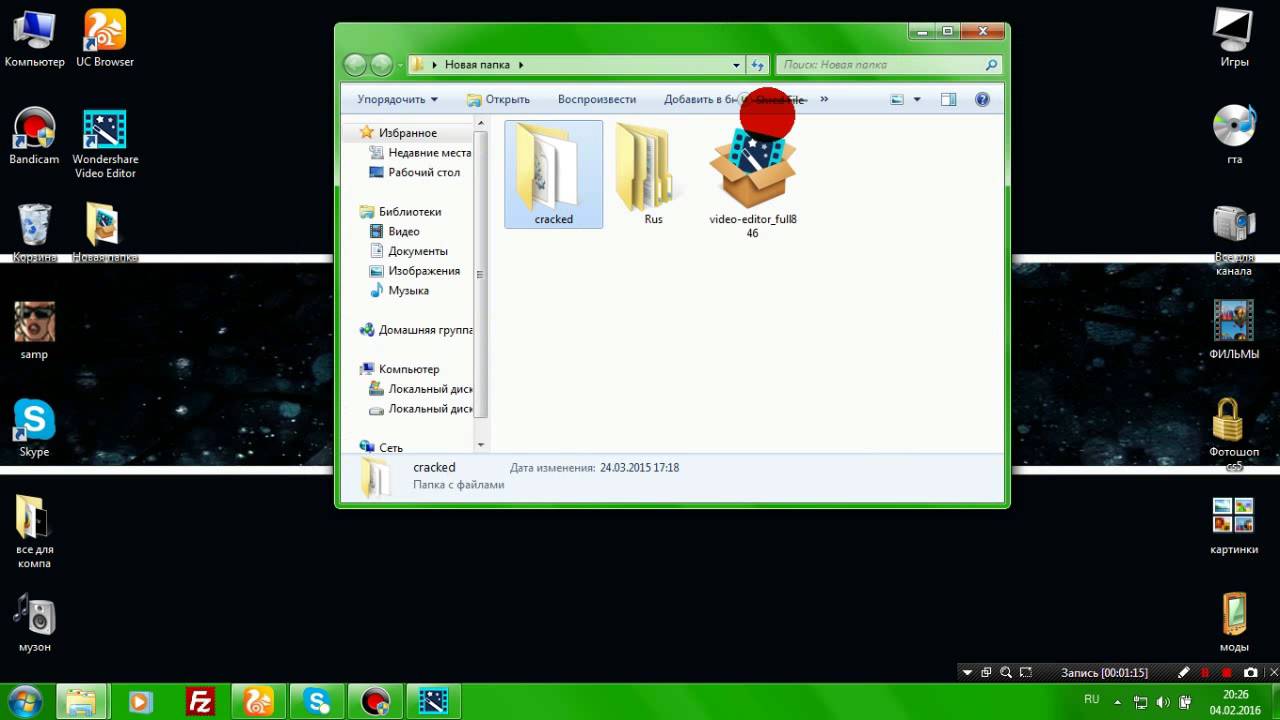
Task: Select the ФИЛЬМЫ desktop icon
Action: [x=1234, y=330]
